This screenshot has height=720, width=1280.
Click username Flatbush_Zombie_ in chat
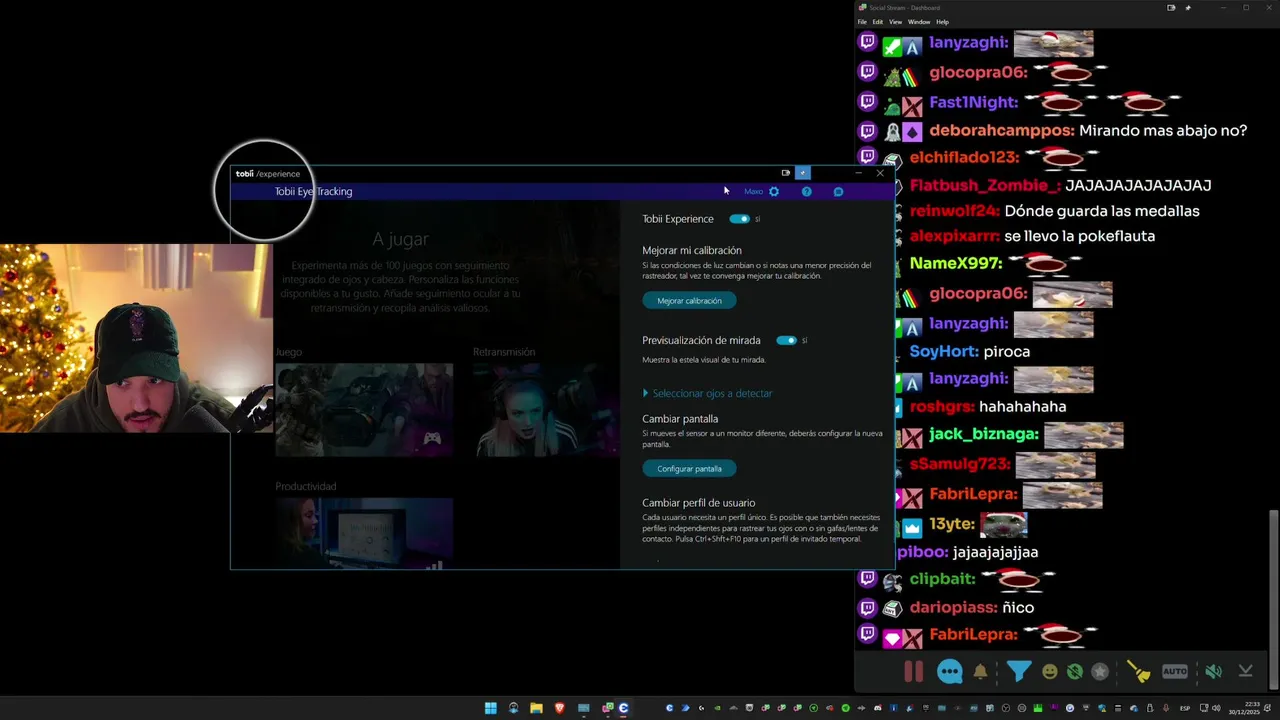click(985, 186)
